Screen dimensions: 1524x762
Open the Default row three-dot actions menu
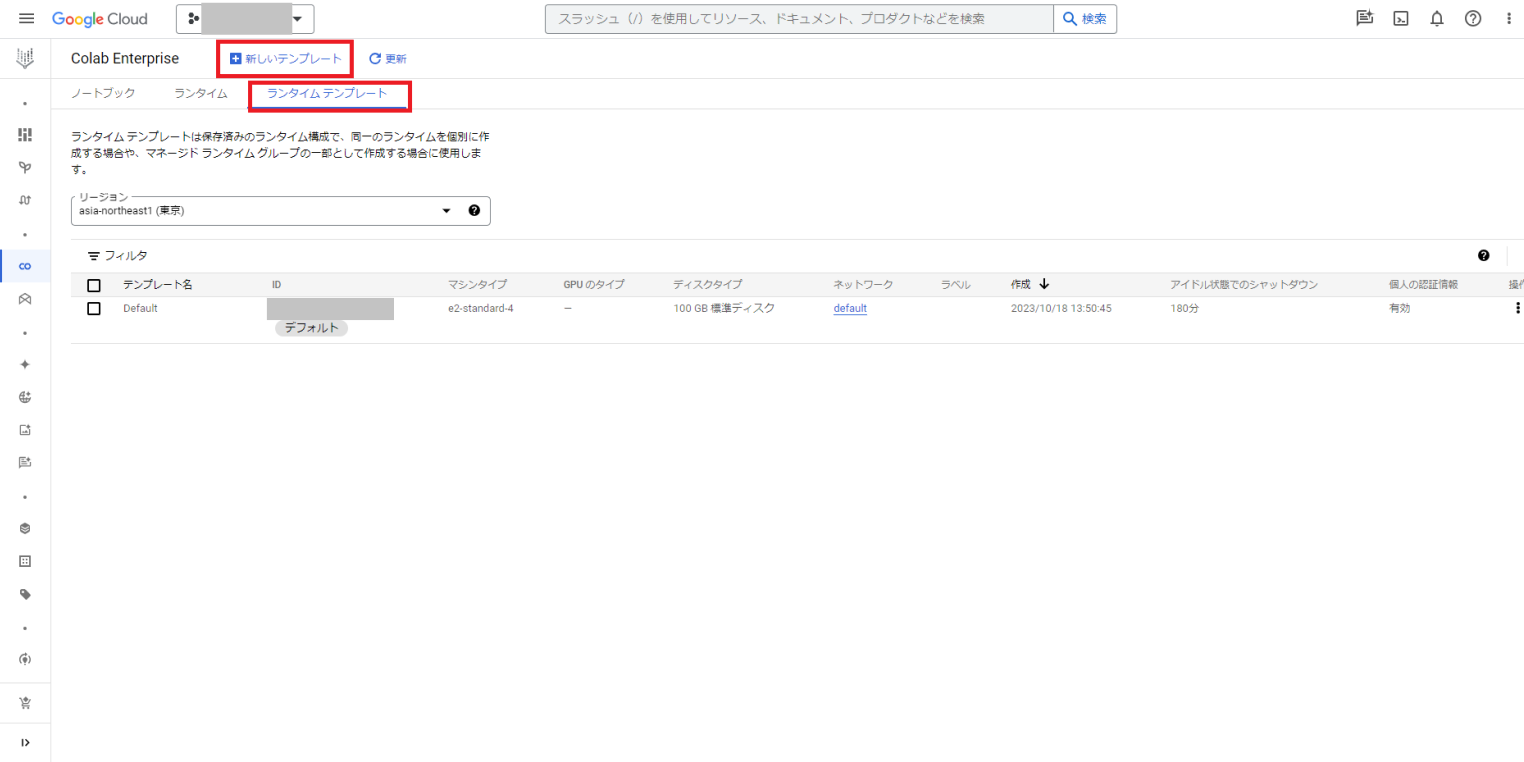coord(1517,308)
